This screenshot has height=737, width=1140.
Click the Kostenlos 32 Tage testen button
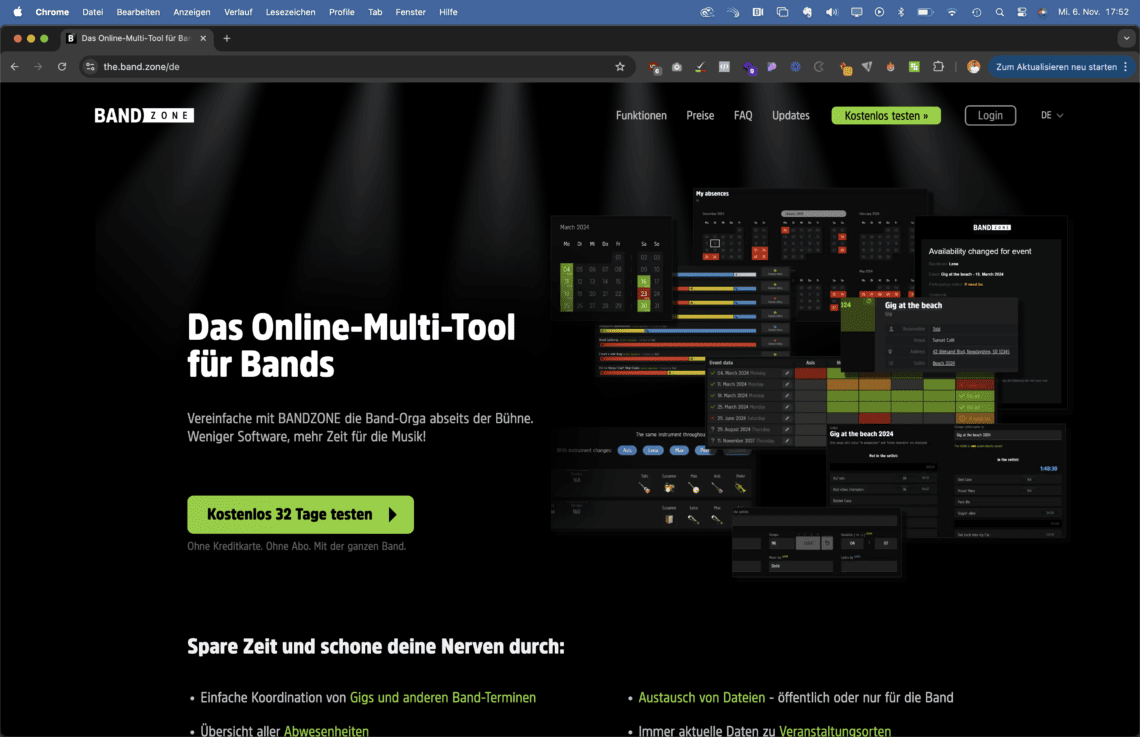coord(300,514)
